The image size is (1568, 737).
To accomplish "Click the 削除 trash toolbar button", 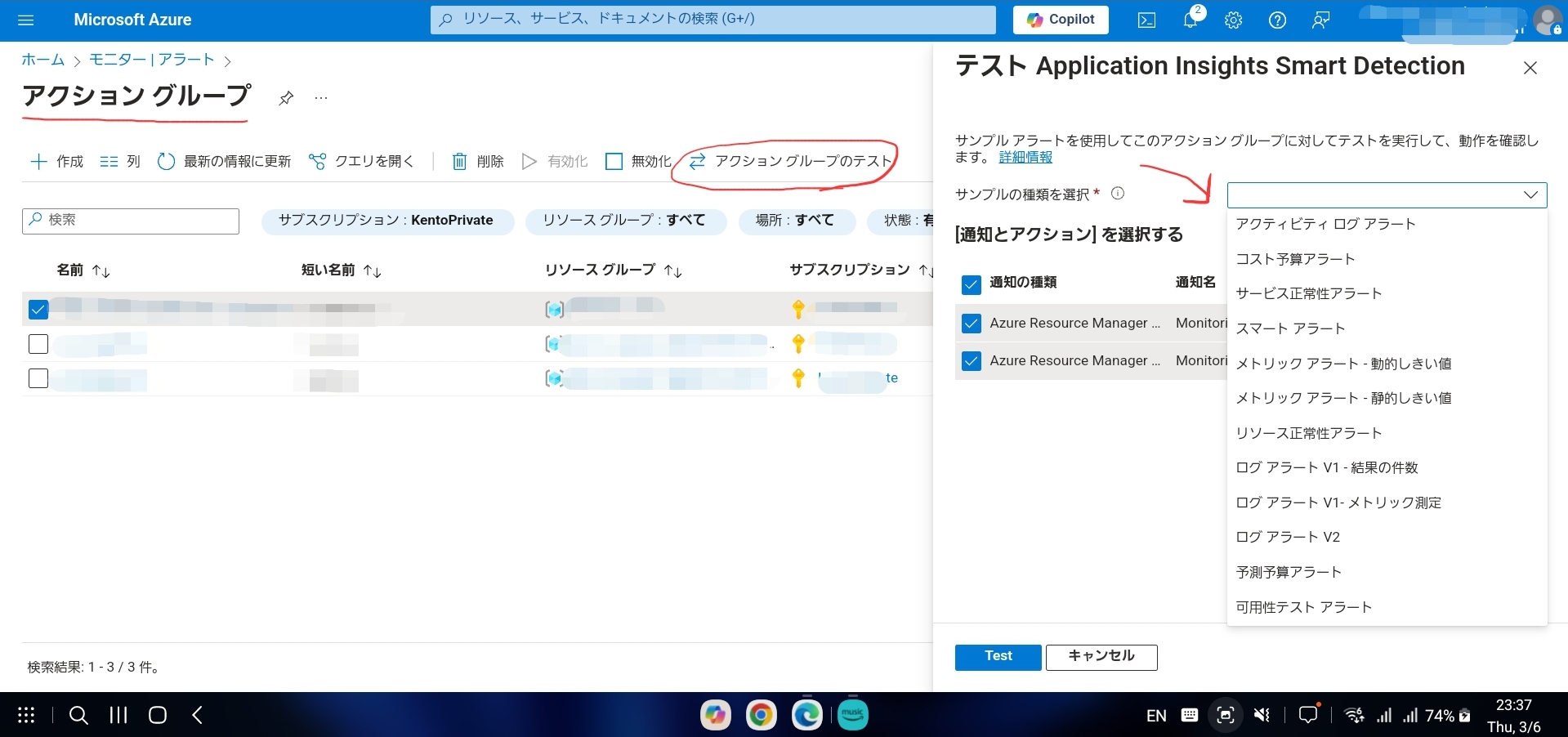I will 478,162.
